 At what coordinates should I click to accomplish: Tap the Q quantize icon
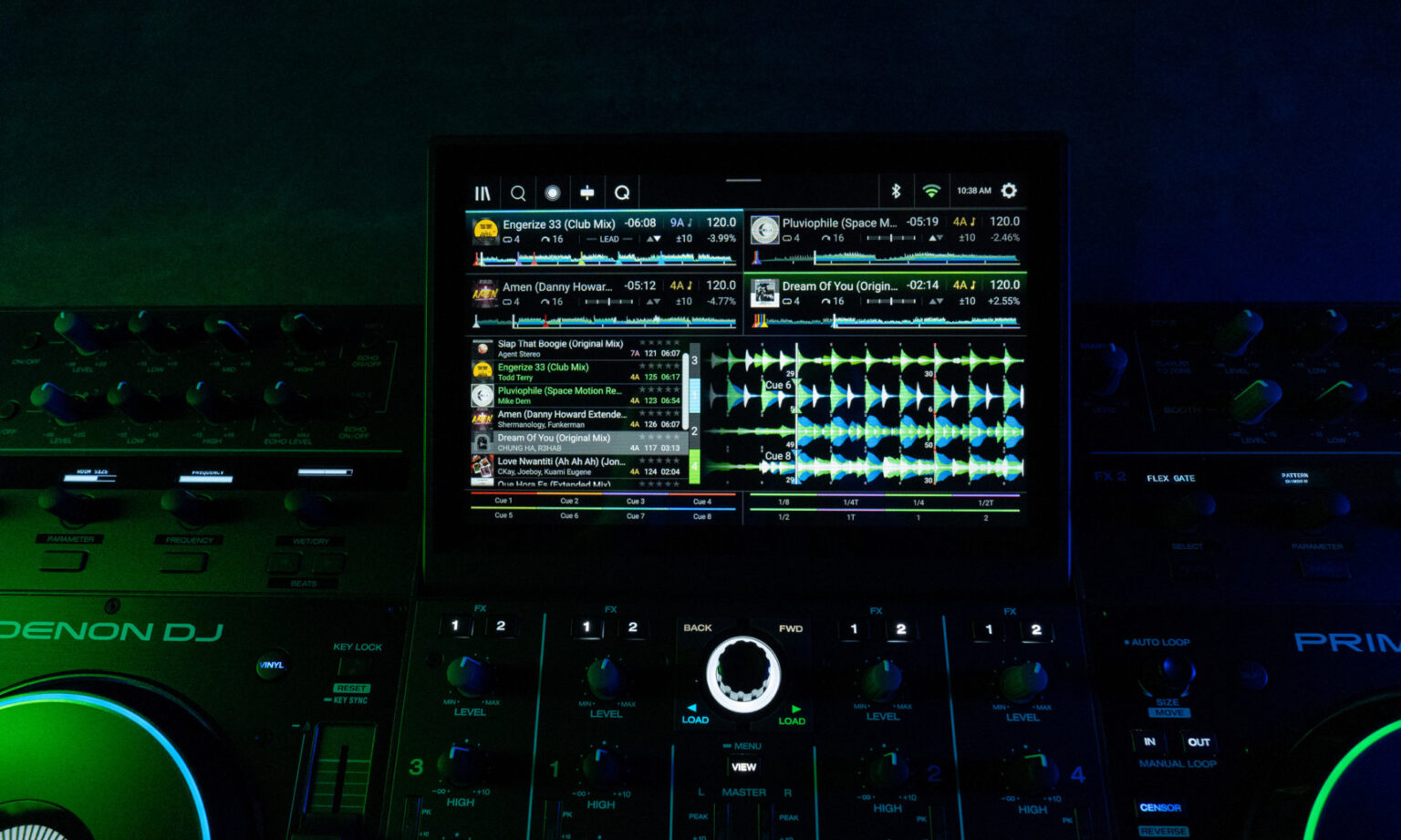point(622,193)
